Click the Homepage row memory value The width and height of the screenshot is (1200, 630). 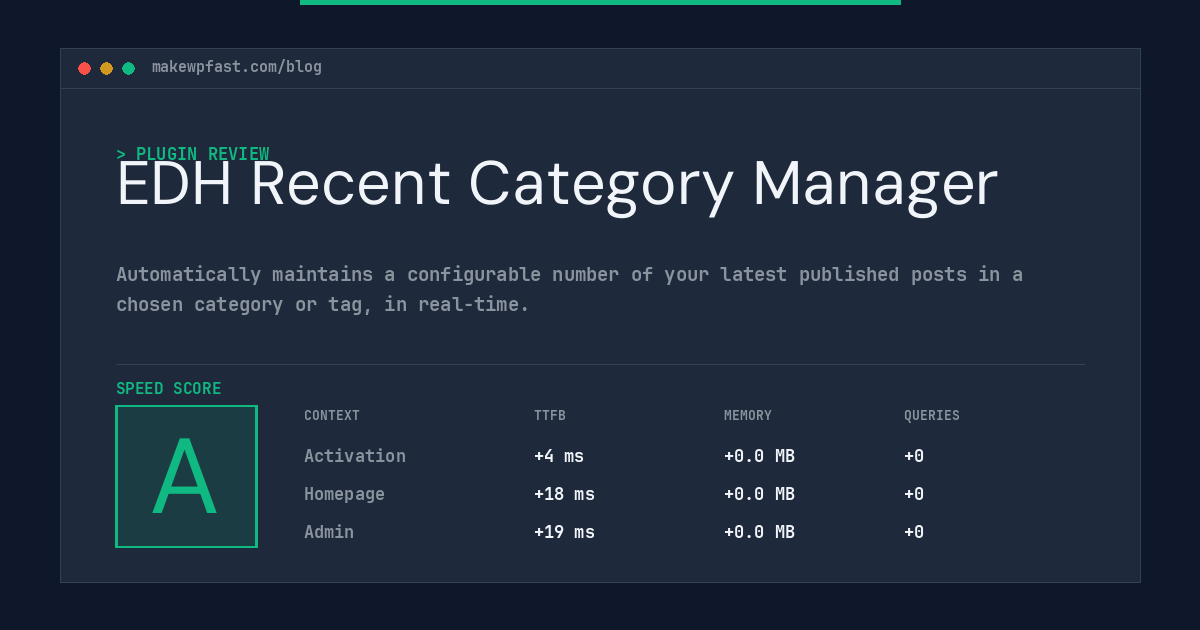[759, 494]
